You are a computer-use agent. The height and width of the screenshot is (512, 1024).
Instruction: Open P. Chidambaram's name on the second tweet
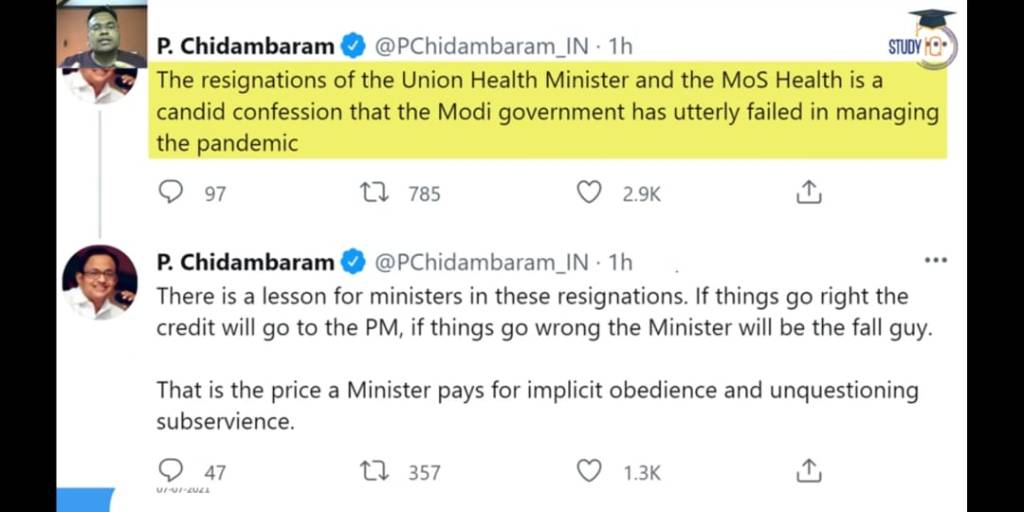245,262
